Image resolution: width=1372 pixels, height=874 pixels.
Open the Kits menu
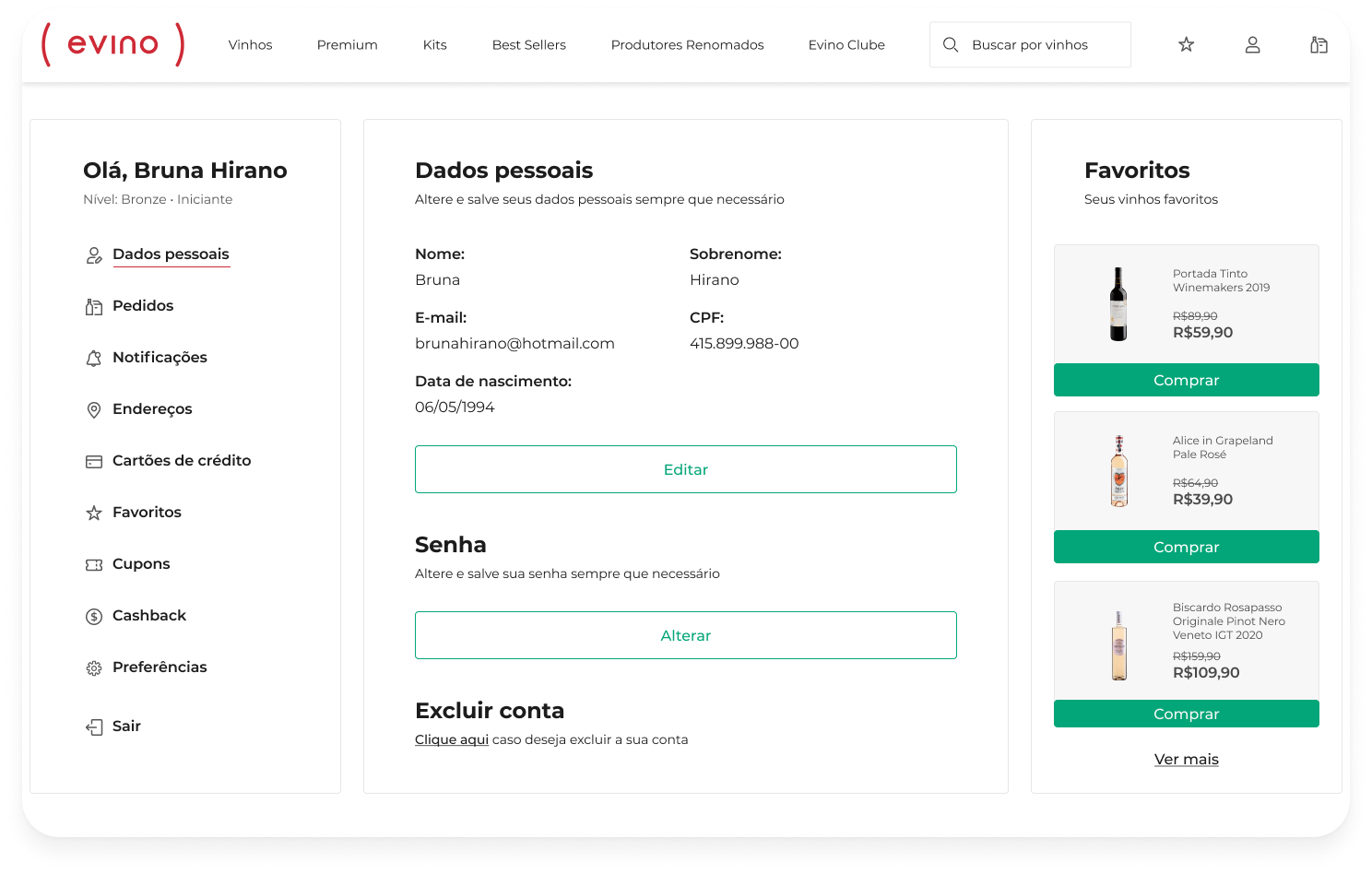coord(435,44)
